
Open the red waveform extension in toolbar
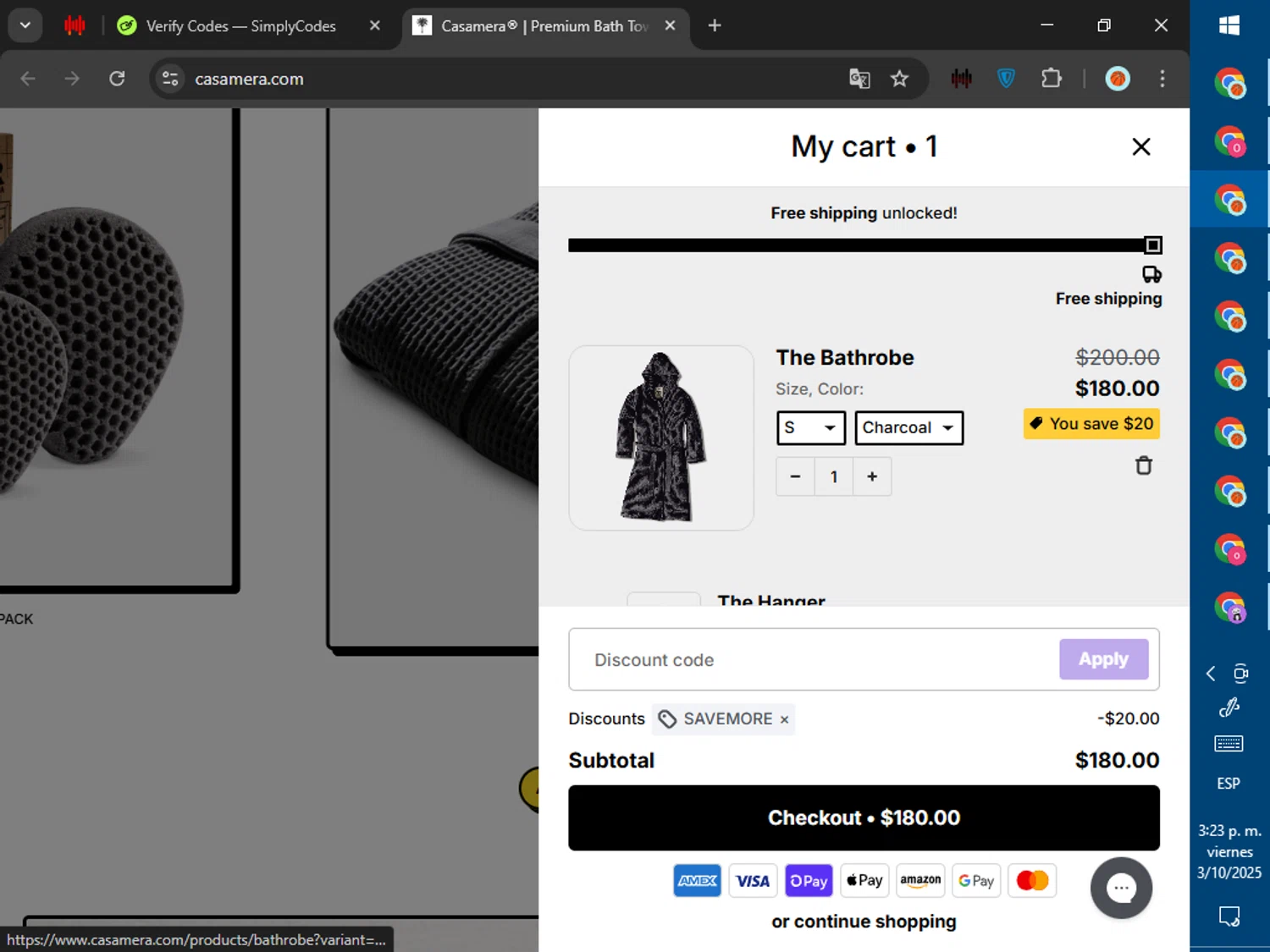tap(961, 79)
